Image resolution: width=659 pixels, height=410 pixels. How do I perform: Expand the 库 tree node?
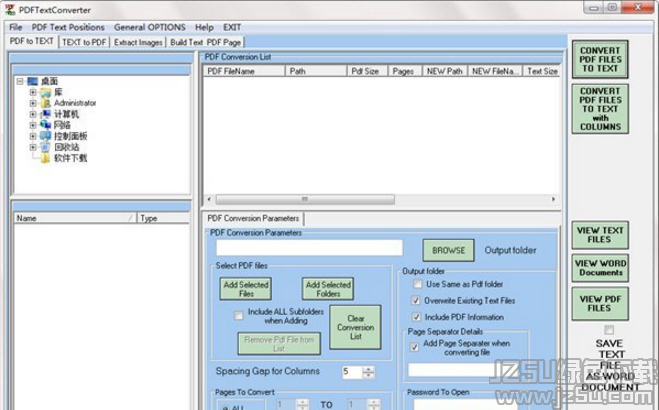coord(33,92)
